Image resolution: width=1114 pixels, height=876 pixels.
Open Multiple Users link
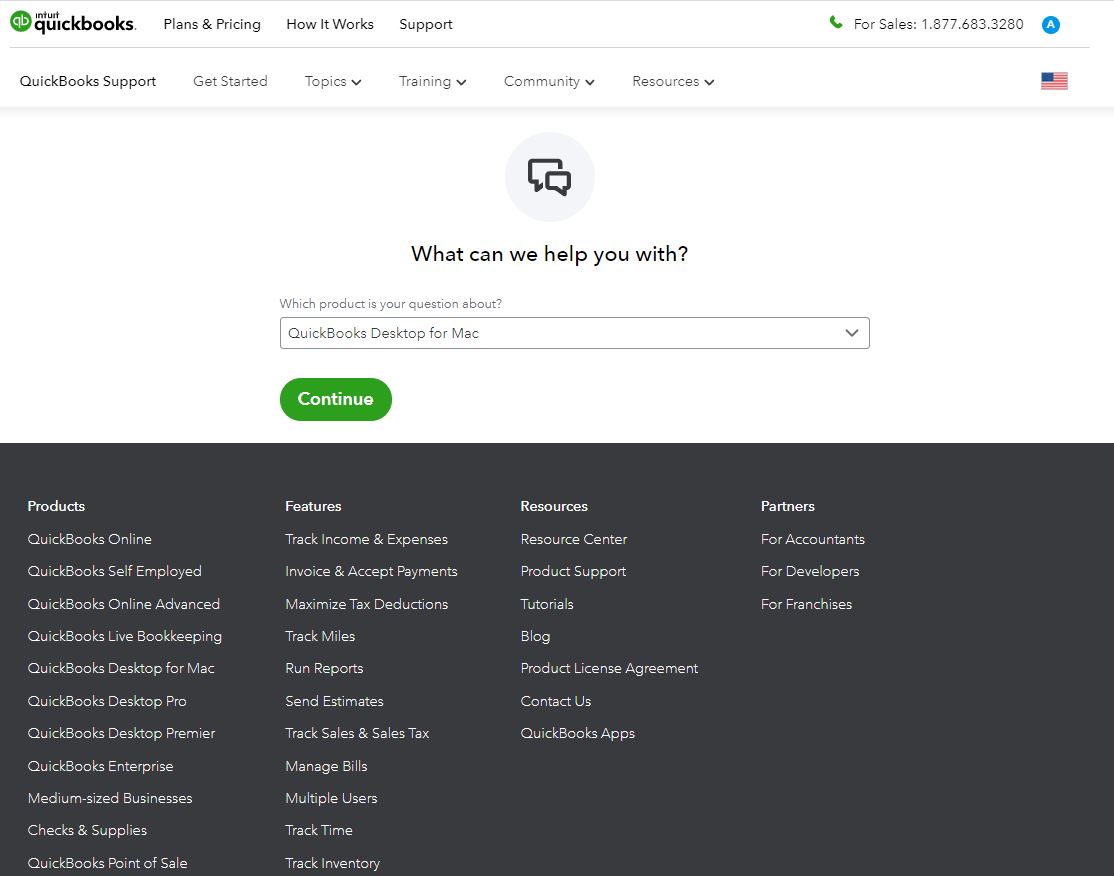click(331, 798)
